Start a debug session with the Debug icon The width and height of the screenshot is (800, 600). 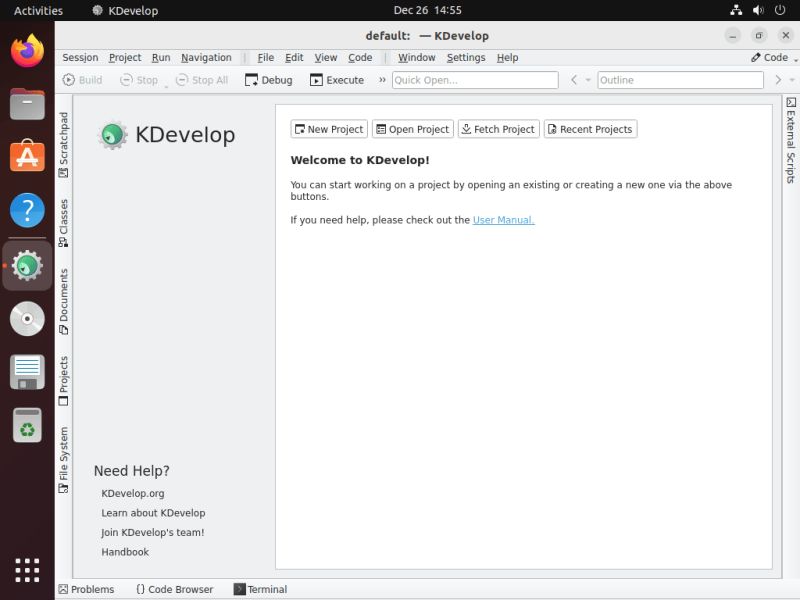coord(268,80)
